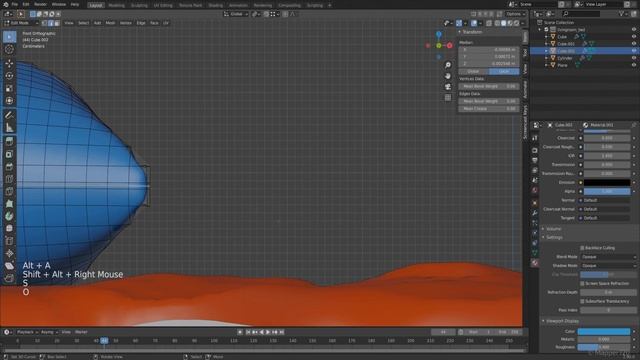
Task: Click the Alpha slider
Action: pyautogui.click(x=607, y=191)
